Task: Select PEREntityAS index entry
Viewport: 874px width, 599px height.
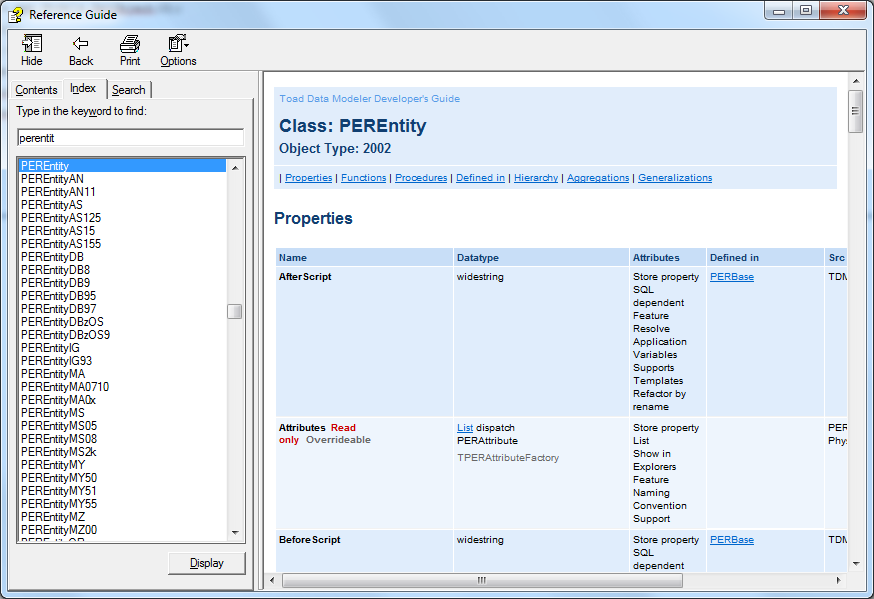Action: 52,204
